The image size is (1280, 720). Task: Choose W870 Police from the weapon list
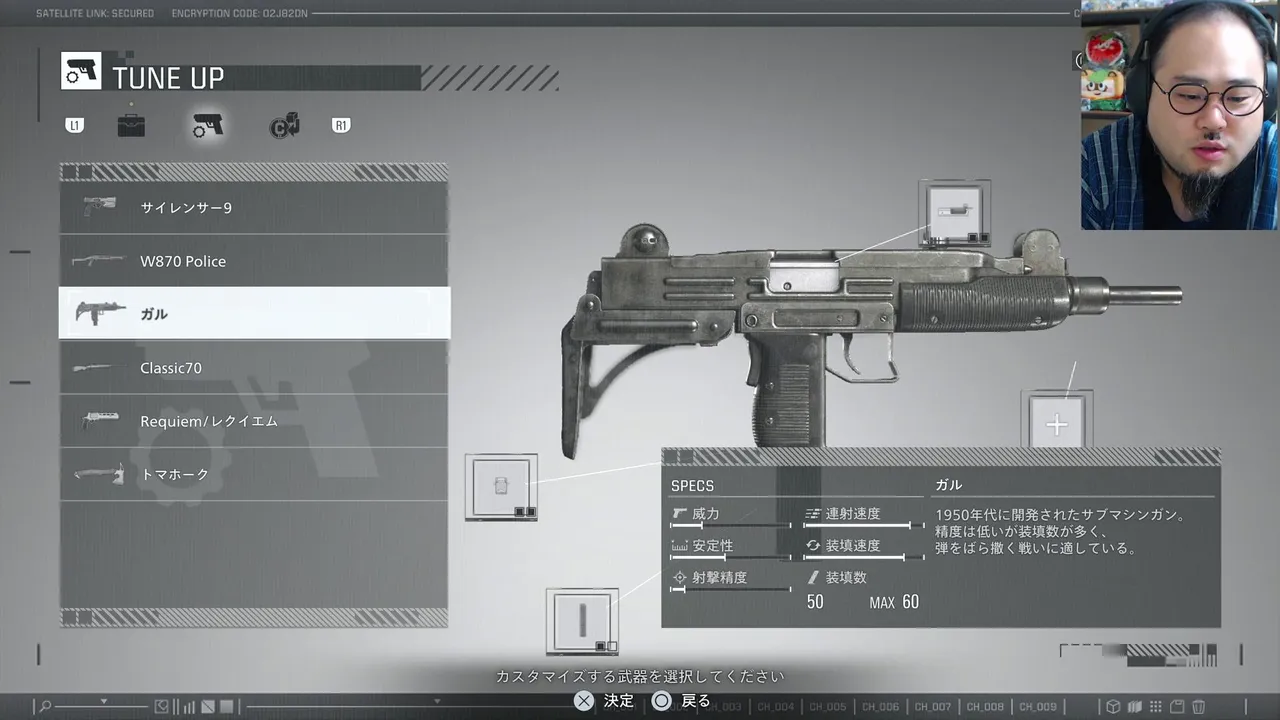[x=254, y=261]
